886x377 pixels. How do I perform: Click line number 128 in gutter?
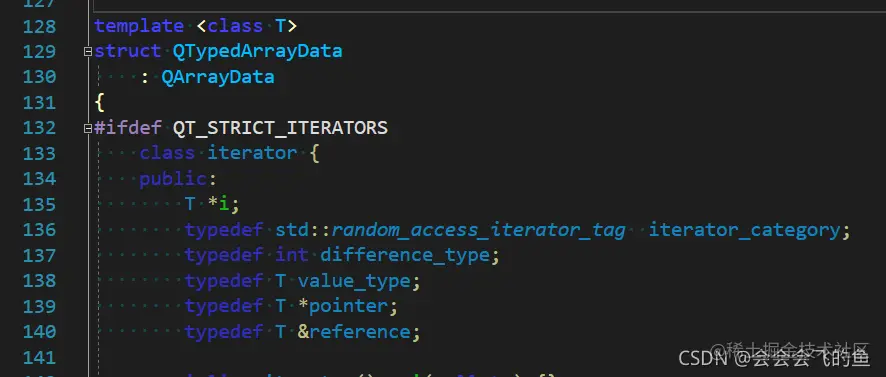(x=39, y=27)
